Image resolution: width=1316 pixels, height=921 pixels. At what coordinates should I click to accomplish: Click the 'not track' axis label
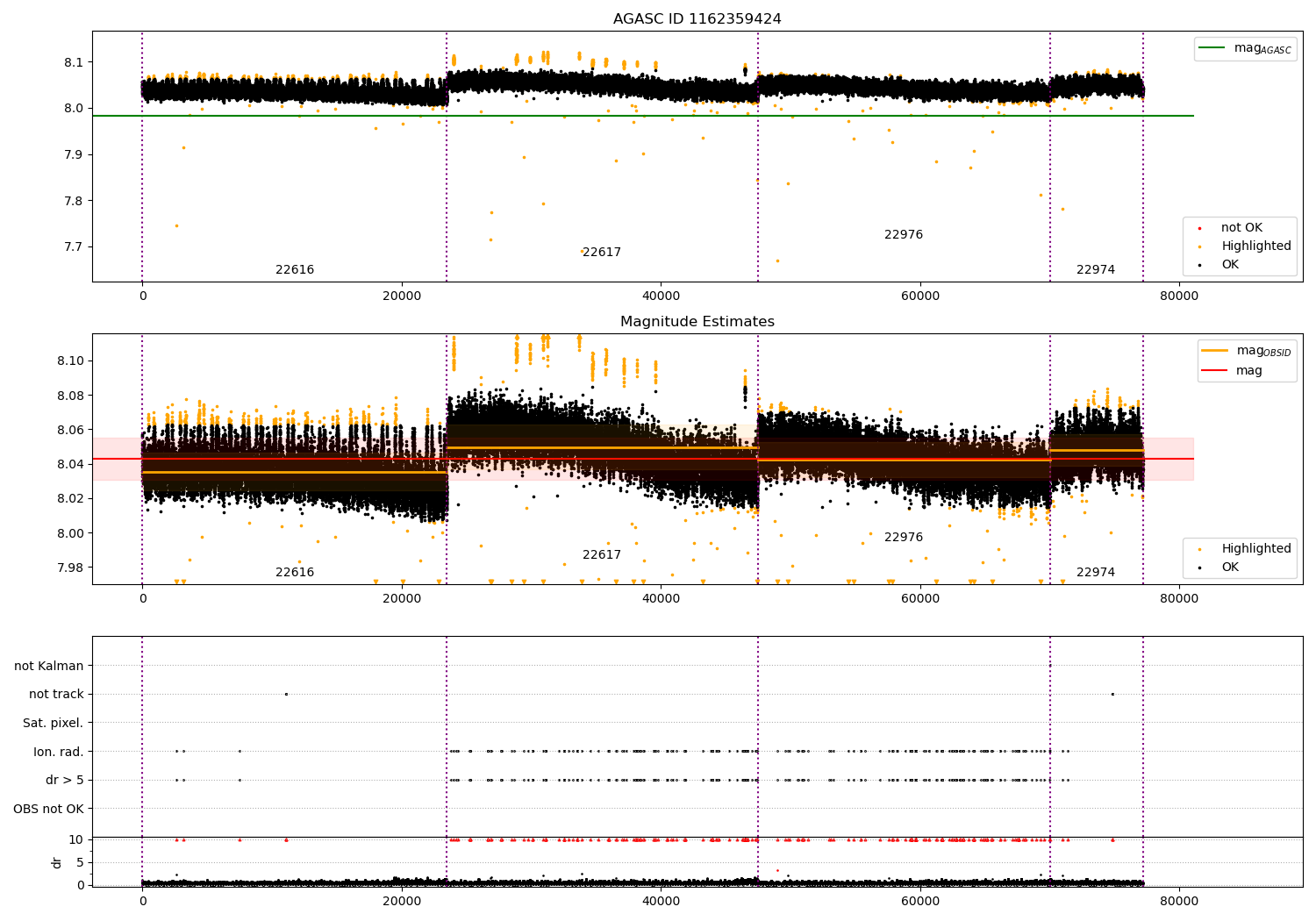(56, 694)
